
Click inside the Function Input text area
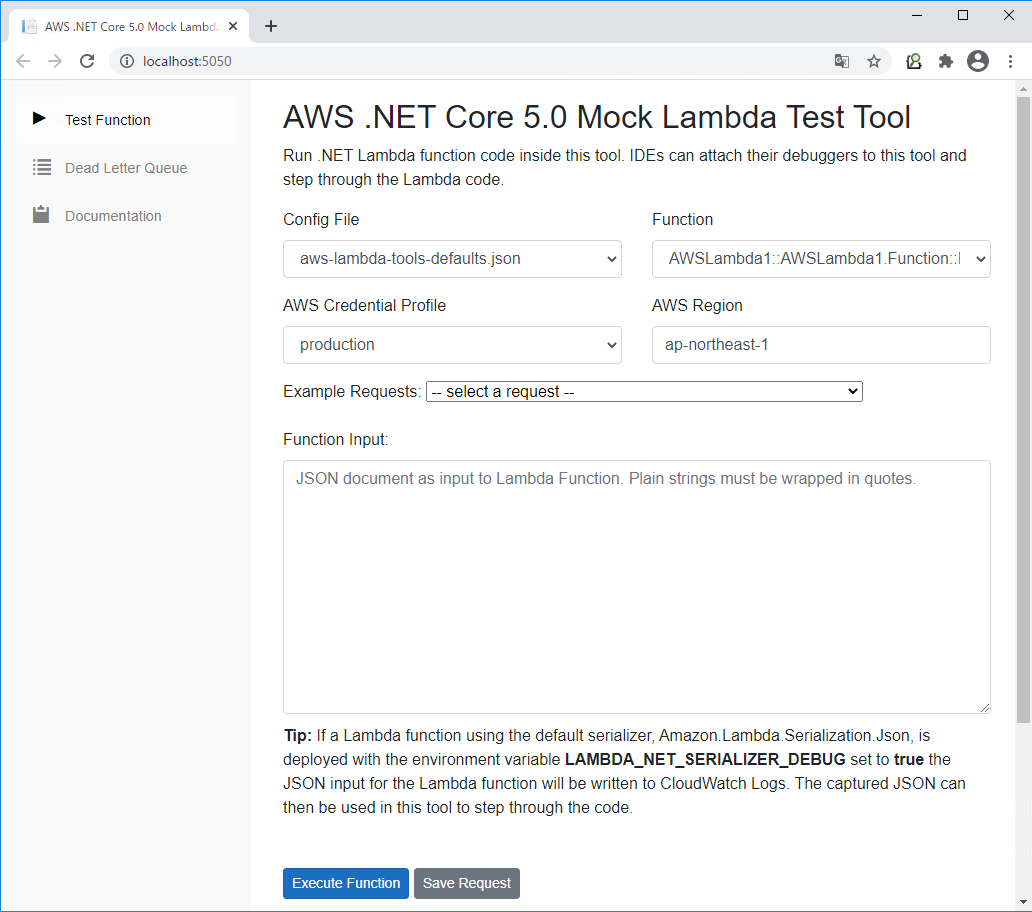coord(636,585)
